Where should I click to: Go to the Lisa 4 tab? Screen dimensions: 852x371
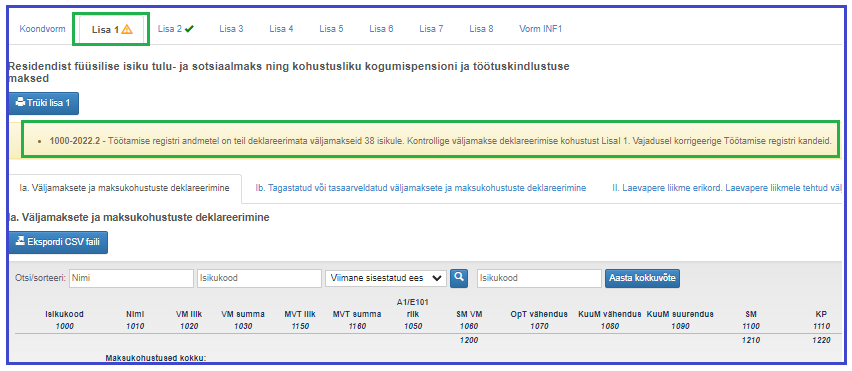pos(281,29)
